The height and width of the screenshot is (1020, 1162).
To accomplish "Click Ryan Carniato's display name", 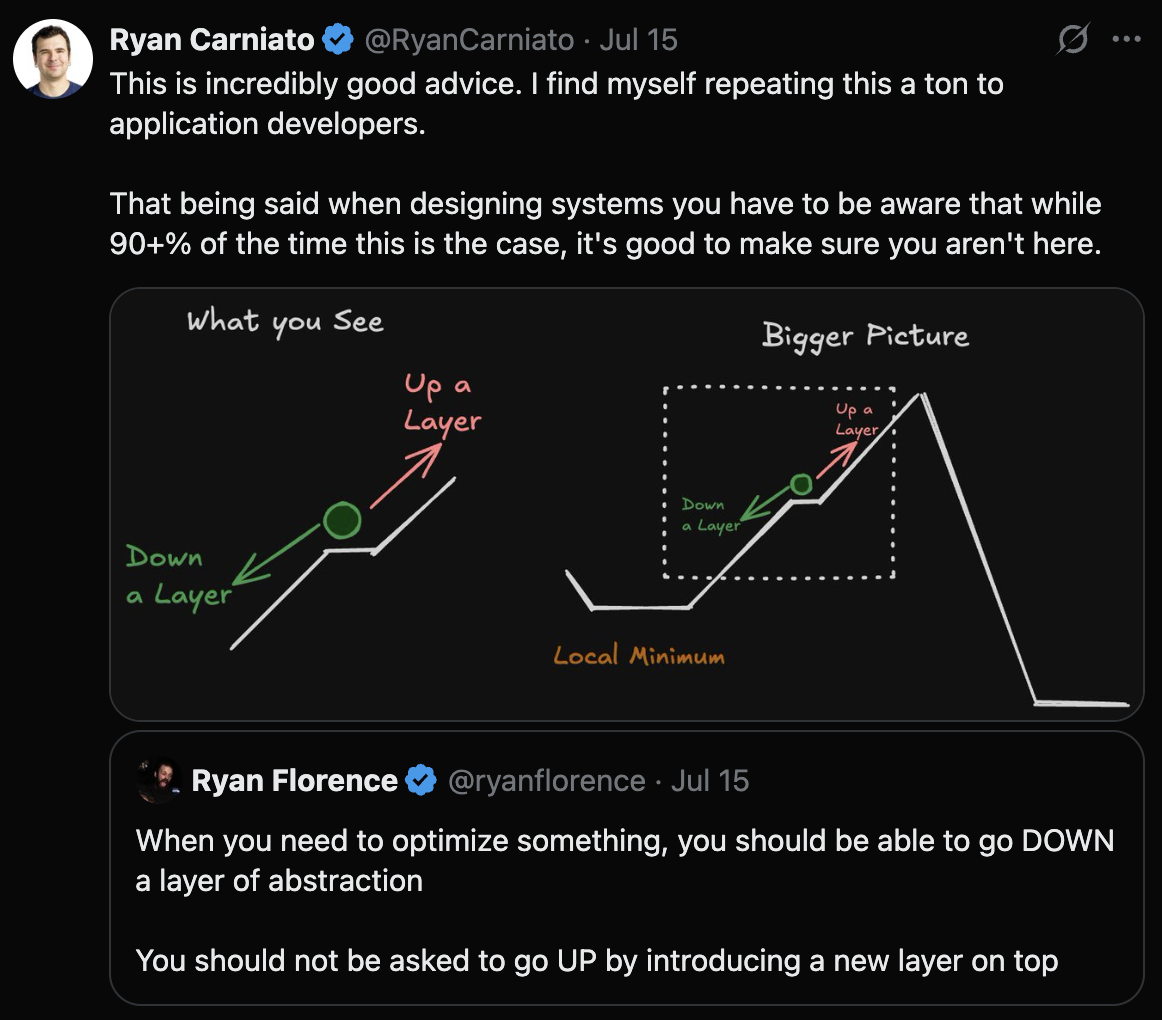I will (212, 39).
